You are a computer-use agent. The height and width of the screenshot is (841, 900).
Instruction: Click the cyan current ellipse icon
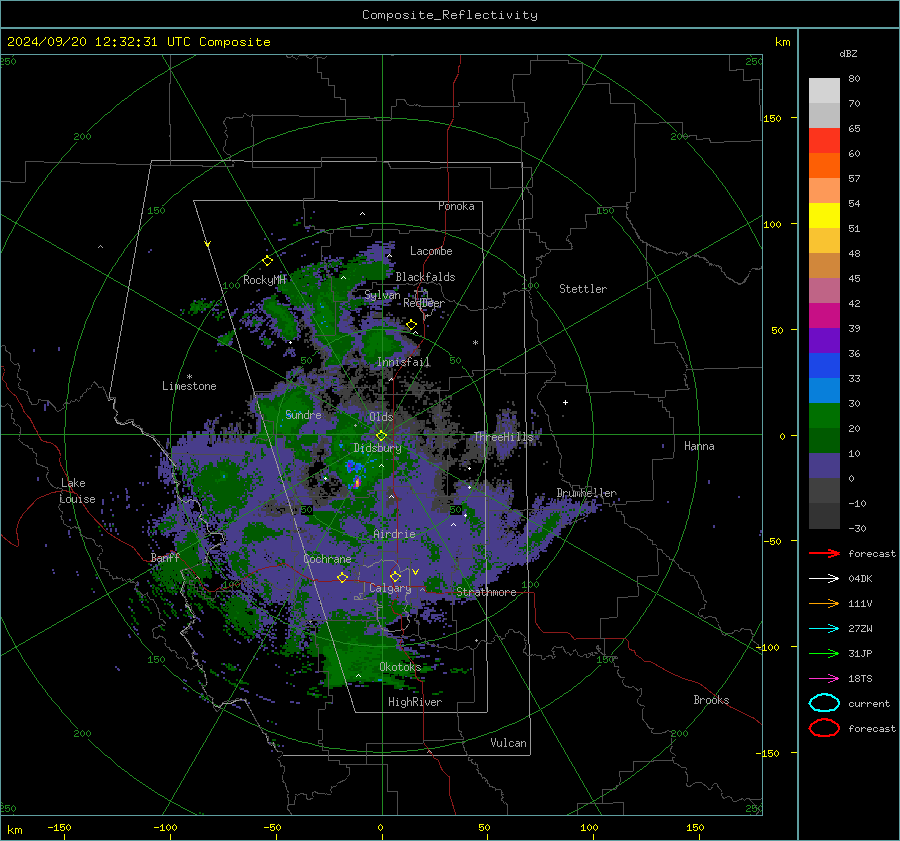[824, 703]
